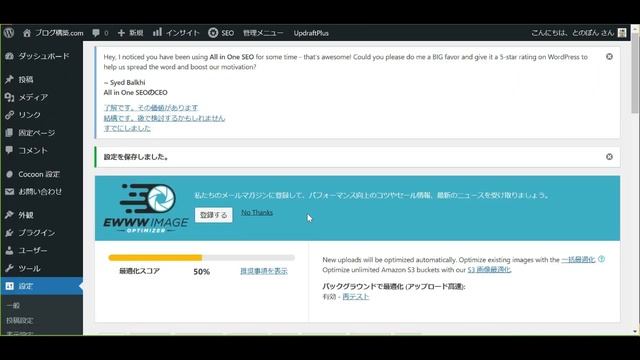
Task: Open ツール wrench icon in sidebar
Action: tap(9, 268)
